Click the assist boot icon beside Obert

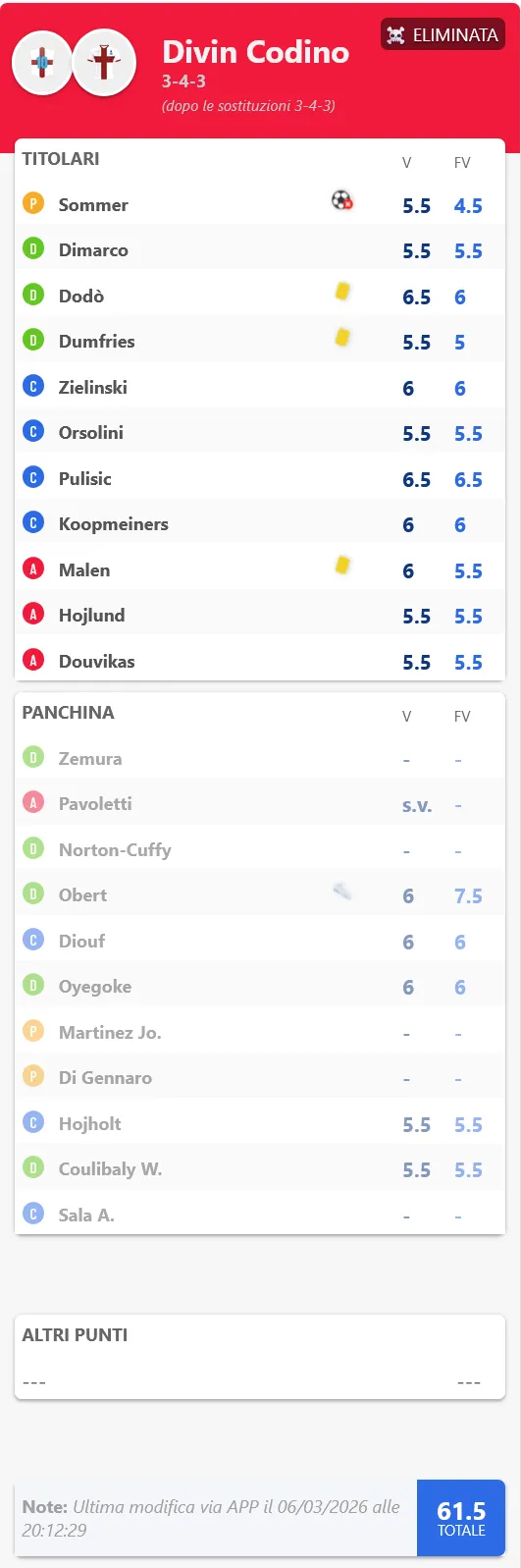click(342, 892)
